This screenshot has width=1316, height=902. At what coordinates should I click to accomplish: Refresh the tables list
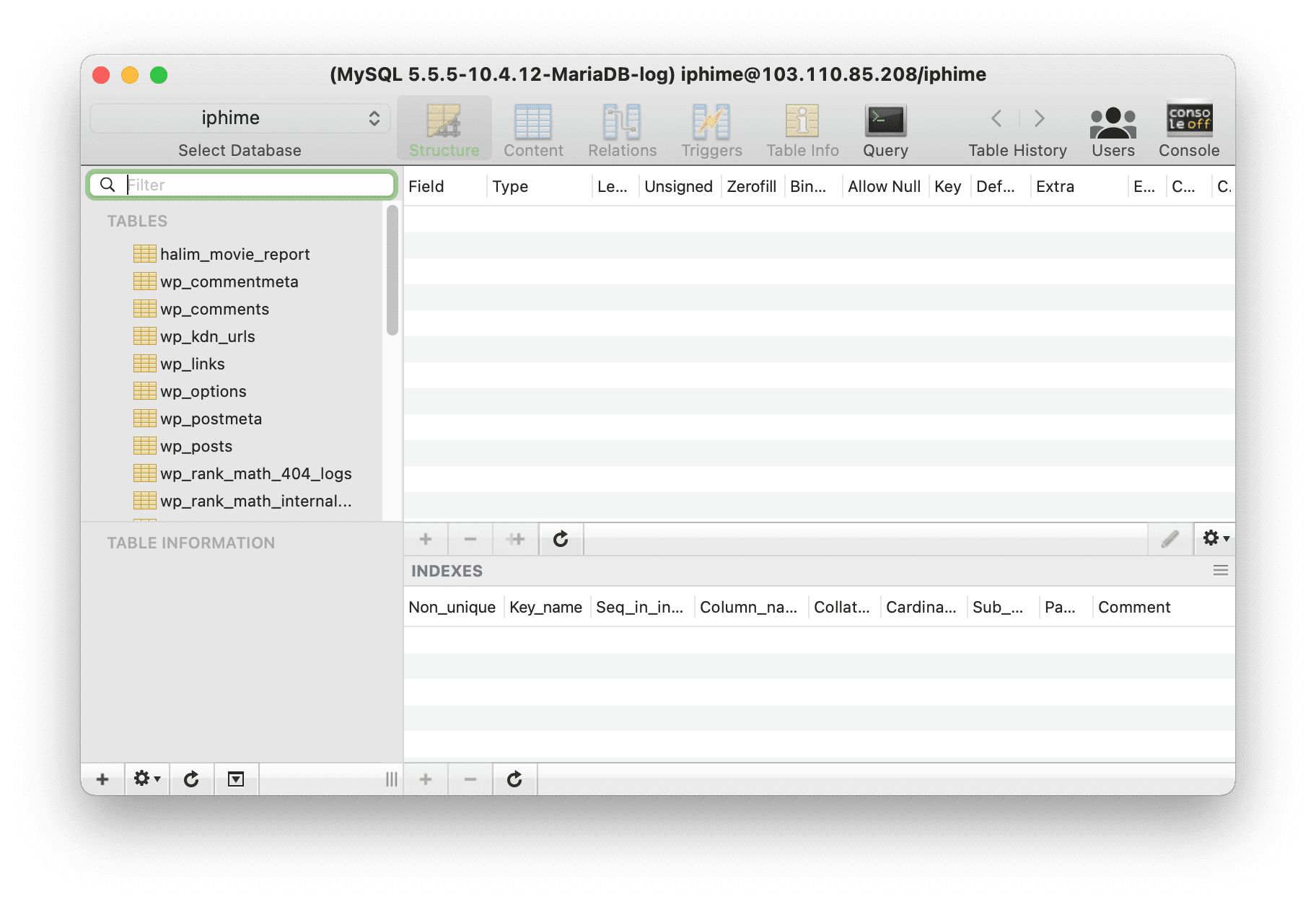tap(191, 779)
